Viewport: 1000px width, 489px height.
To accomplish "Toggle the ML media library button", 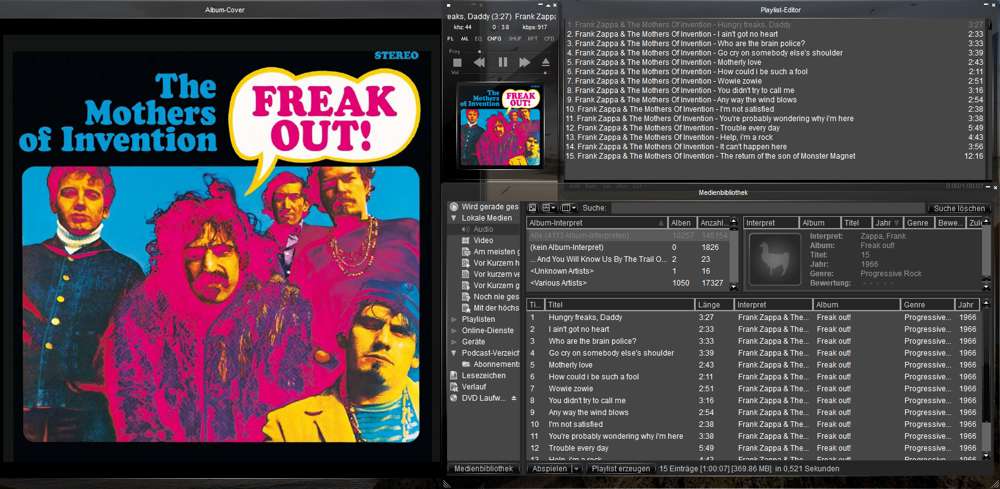I will [x=464, y=38].
